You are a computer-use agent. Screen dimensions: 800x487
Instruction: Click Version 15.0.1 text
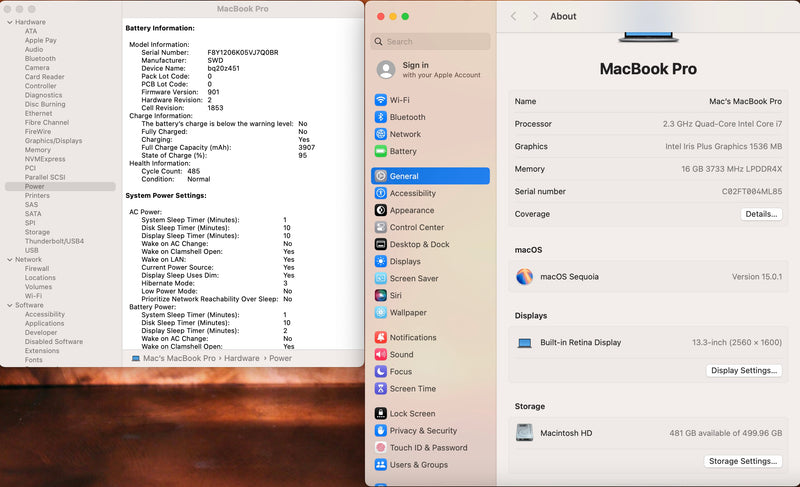(757, 277)
